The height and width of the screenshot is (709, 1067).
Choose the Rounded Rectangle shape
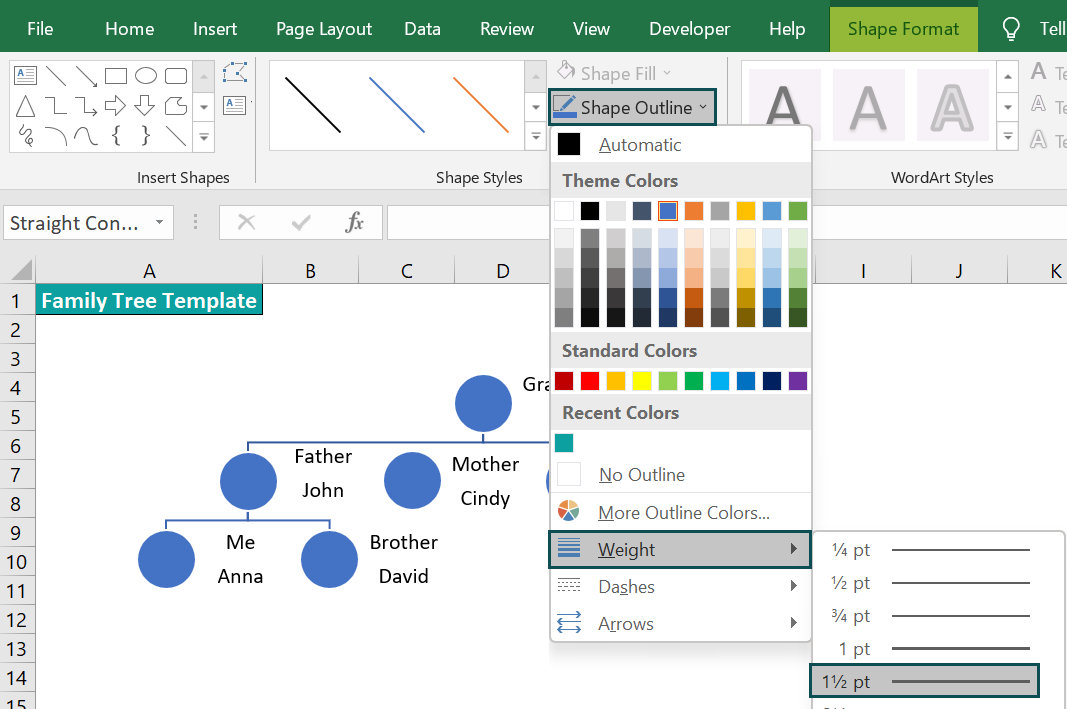pos(176,75)
